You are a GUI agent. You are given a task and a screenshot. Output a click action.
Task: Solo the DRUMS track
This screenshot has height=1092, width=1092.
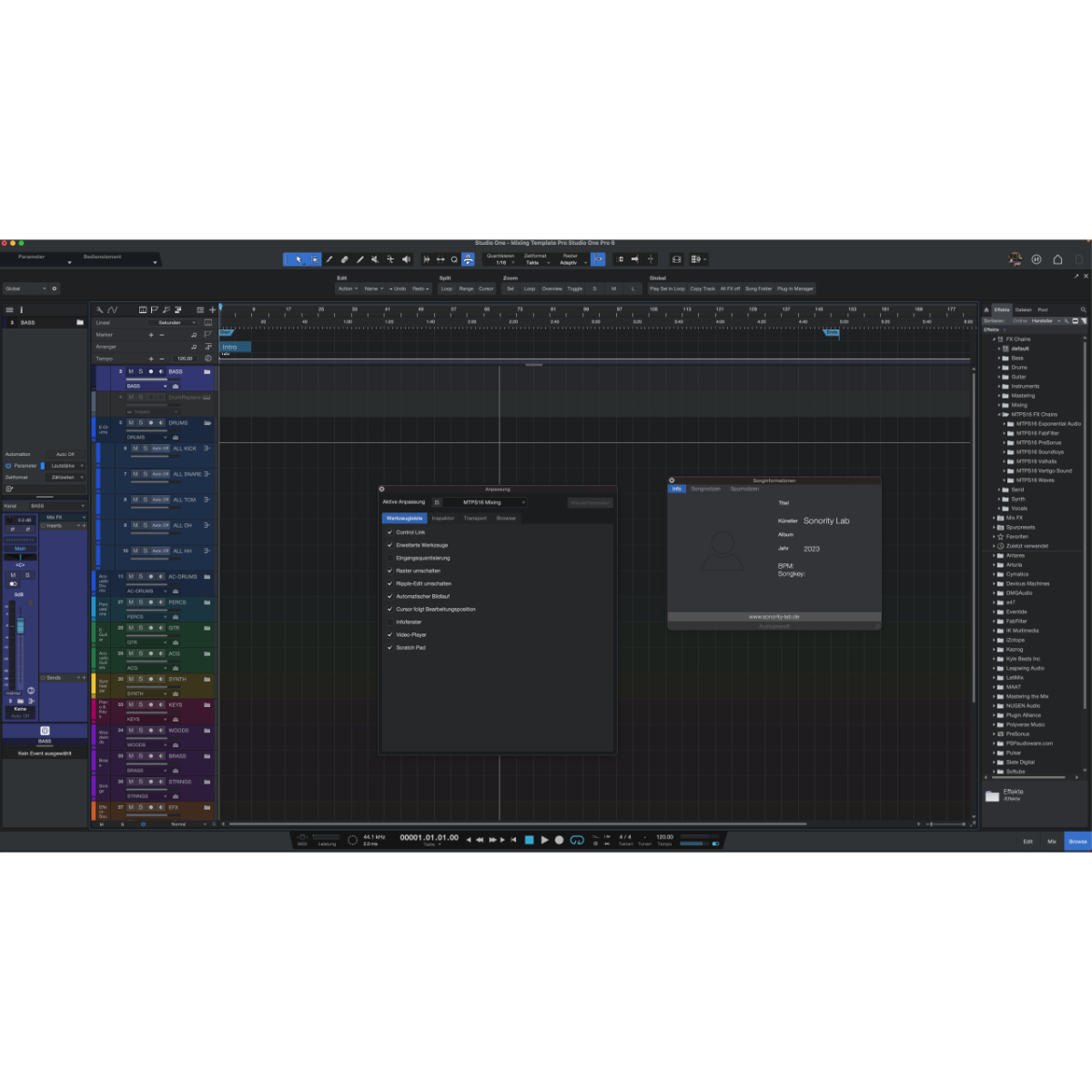[141, 423]
